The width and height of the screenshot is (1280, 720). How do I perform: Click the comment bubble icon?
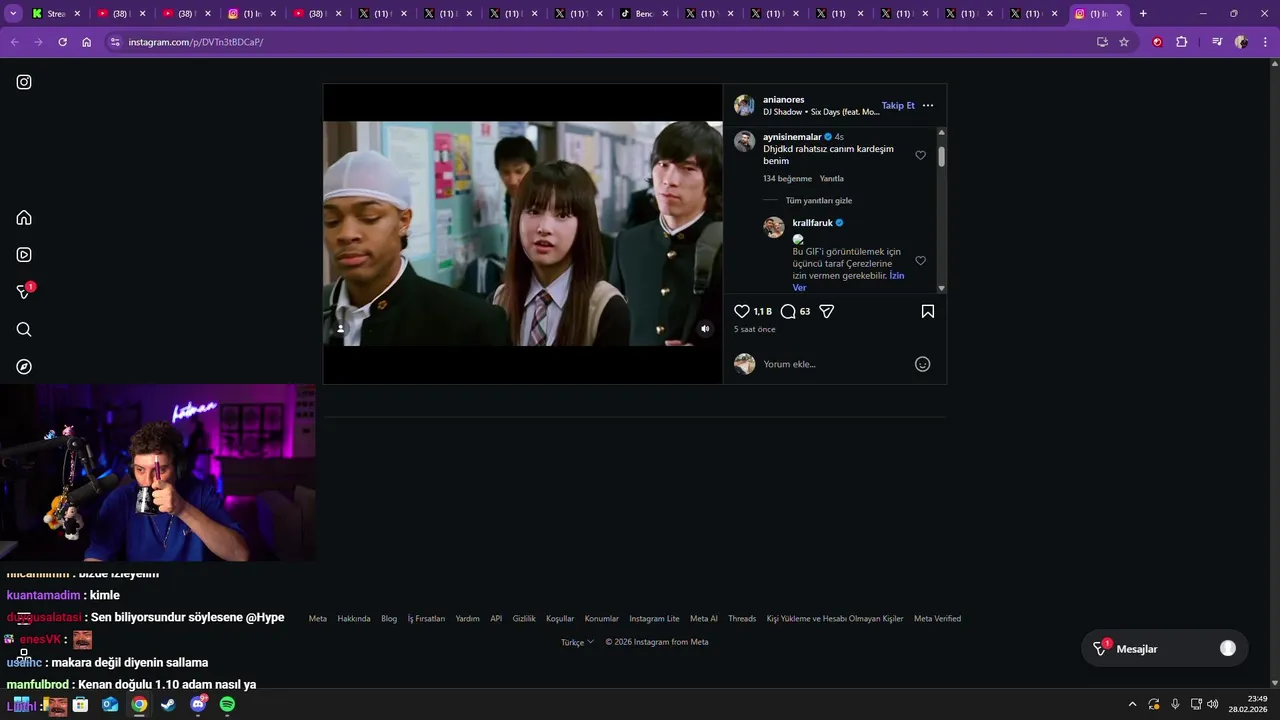tap(788, 311)
